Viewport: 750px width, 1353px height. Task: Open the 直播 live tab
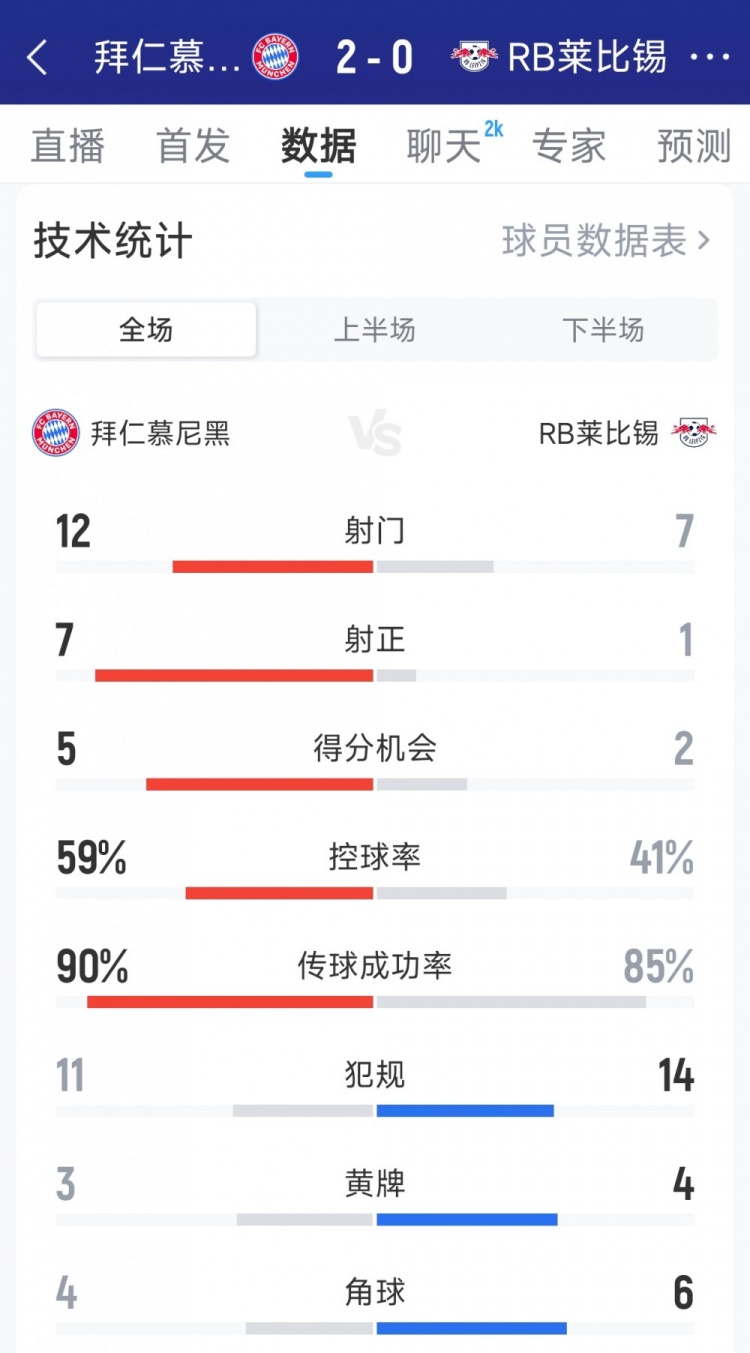pos(68,146)
